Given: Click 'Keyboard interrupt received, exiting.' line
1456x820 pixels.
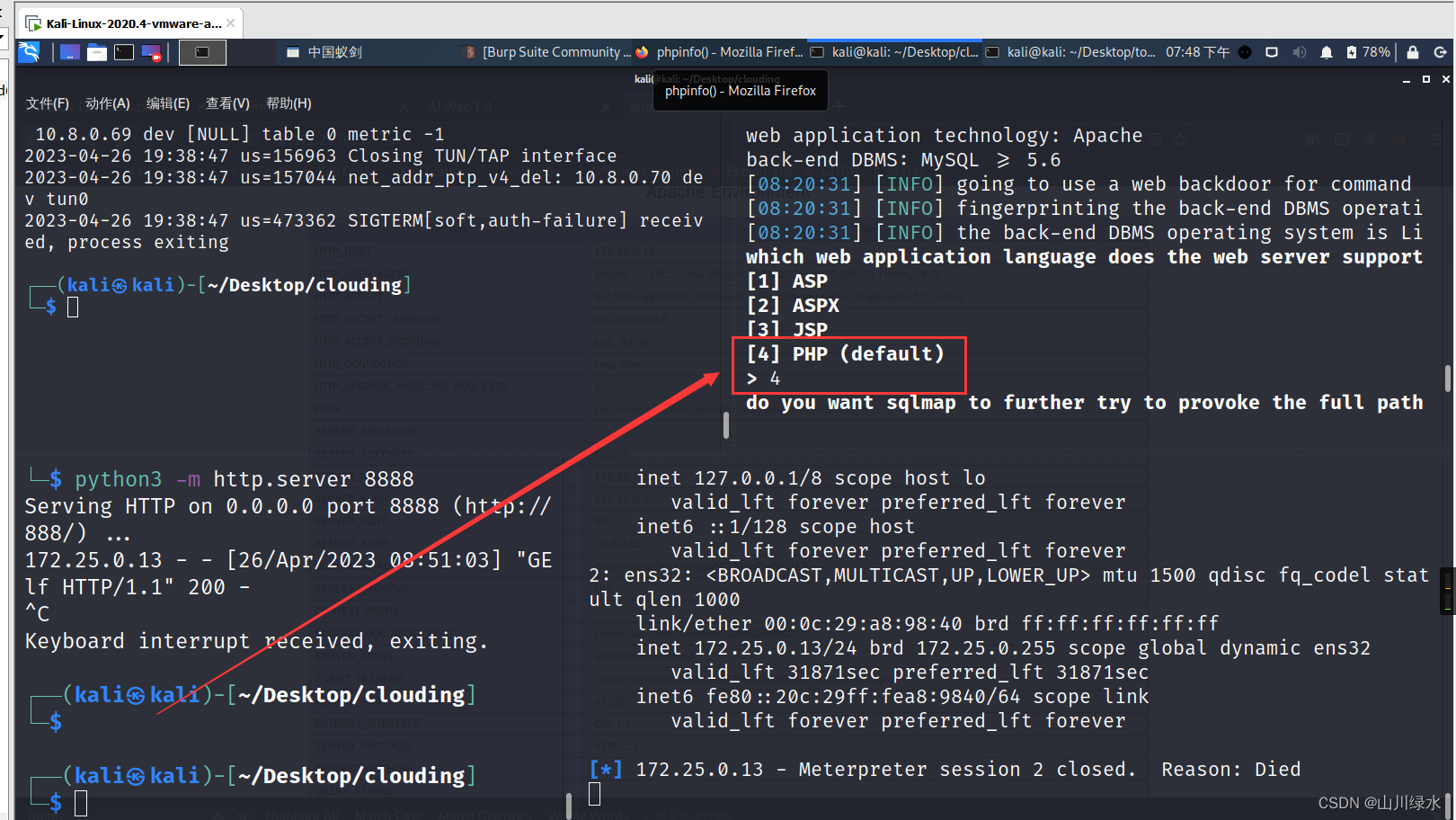Looking at the screenshot, I should tap(256, 641).
